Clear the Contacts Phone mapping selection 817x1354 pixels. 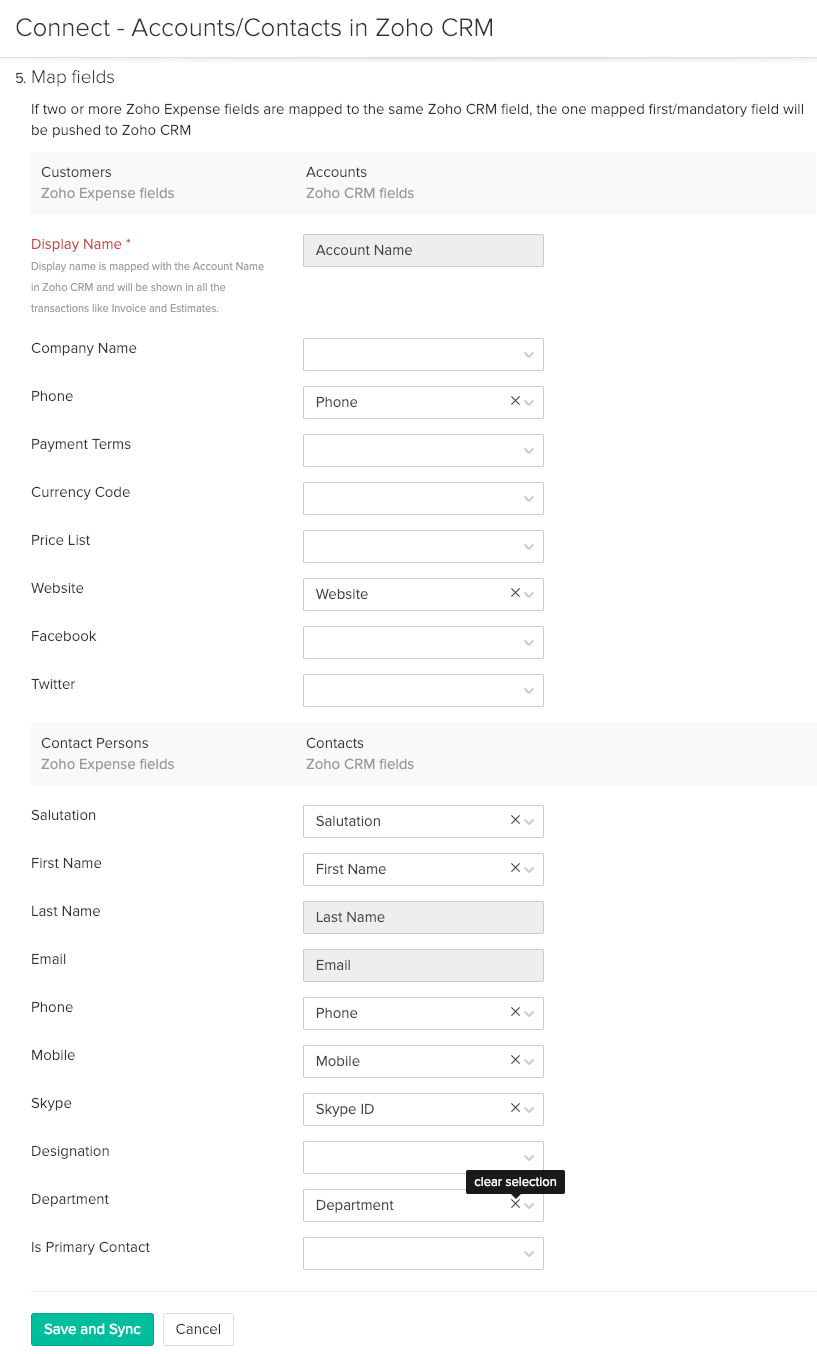(x=515, y=1012)
